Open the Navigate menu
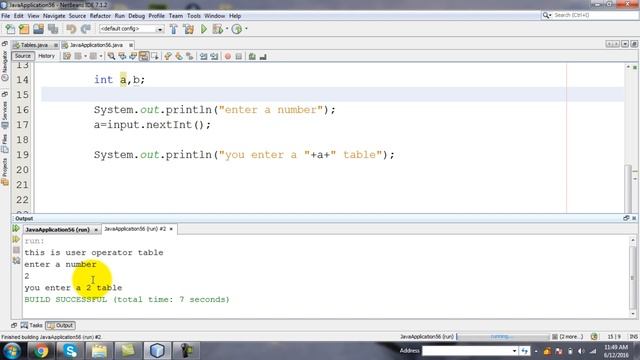The image size is (640, 360). pos(54,16)
